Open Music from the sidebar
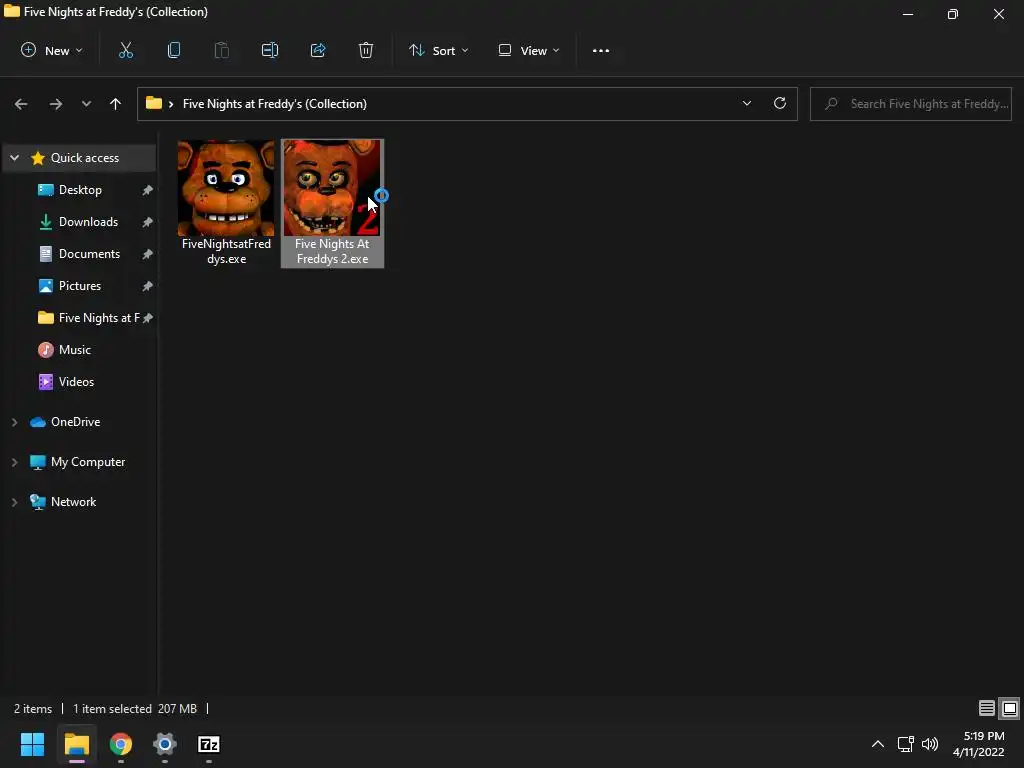The image size is (1024, 768). click(x=74, y=350)
